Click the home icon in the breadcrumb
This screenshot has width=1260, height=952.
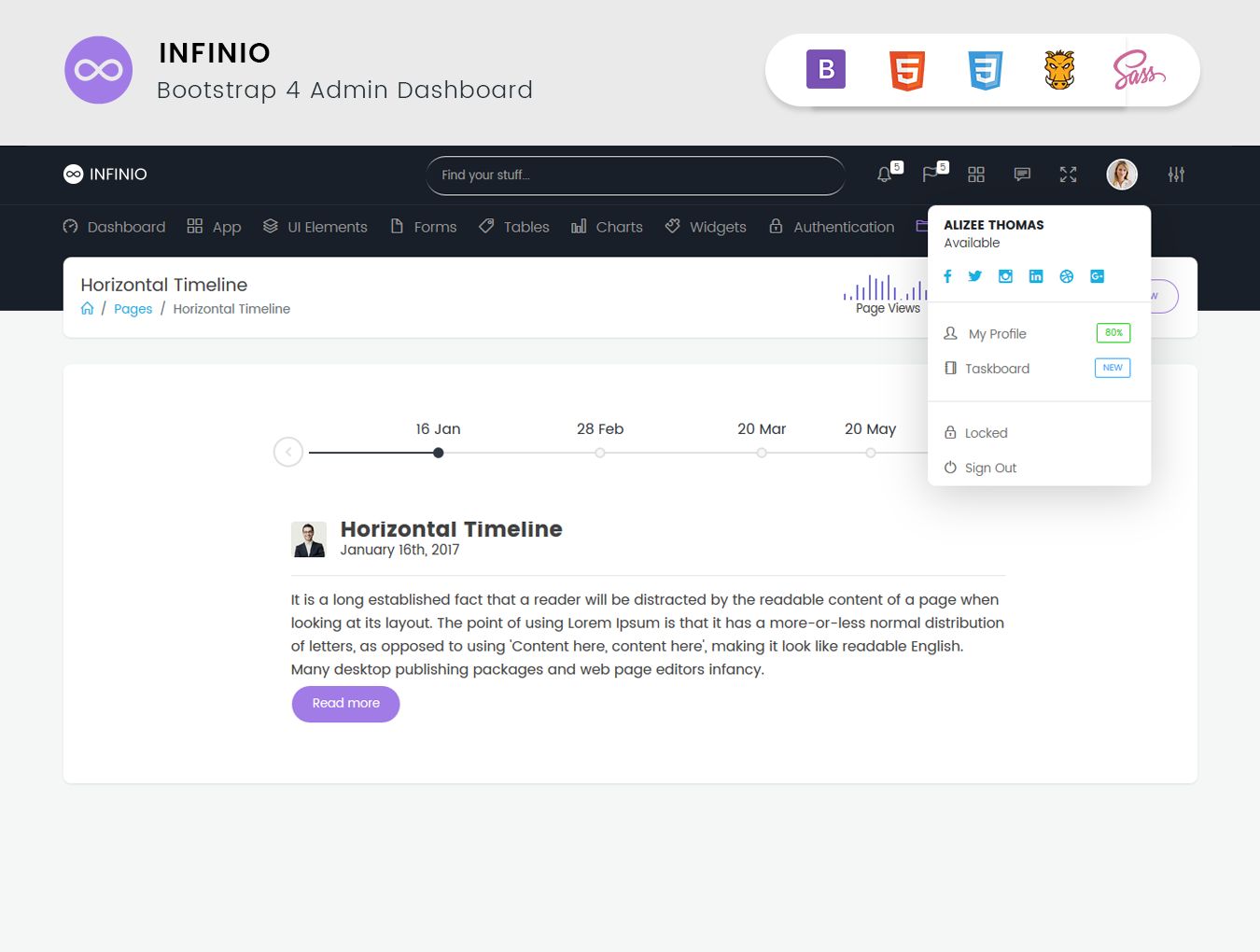pos(87,308)
